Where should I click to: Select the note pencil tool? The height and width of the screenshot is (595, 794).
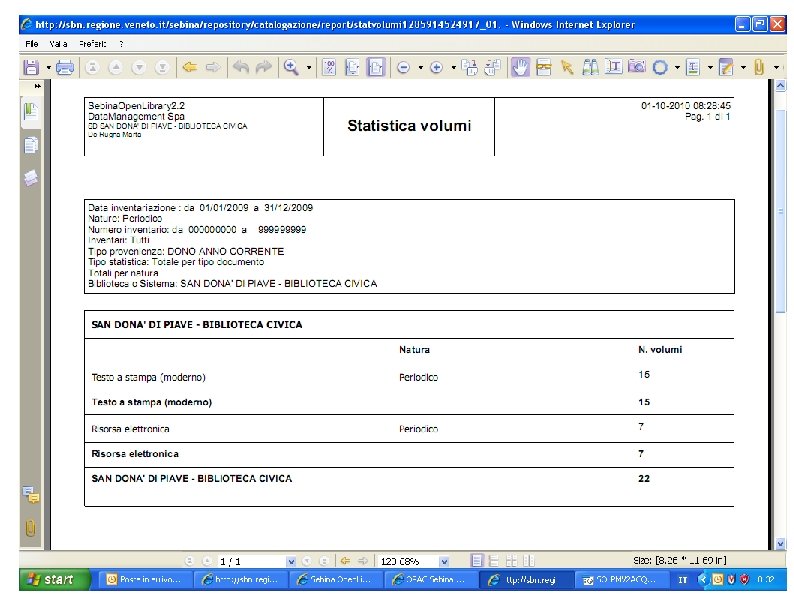coord(726,67)
